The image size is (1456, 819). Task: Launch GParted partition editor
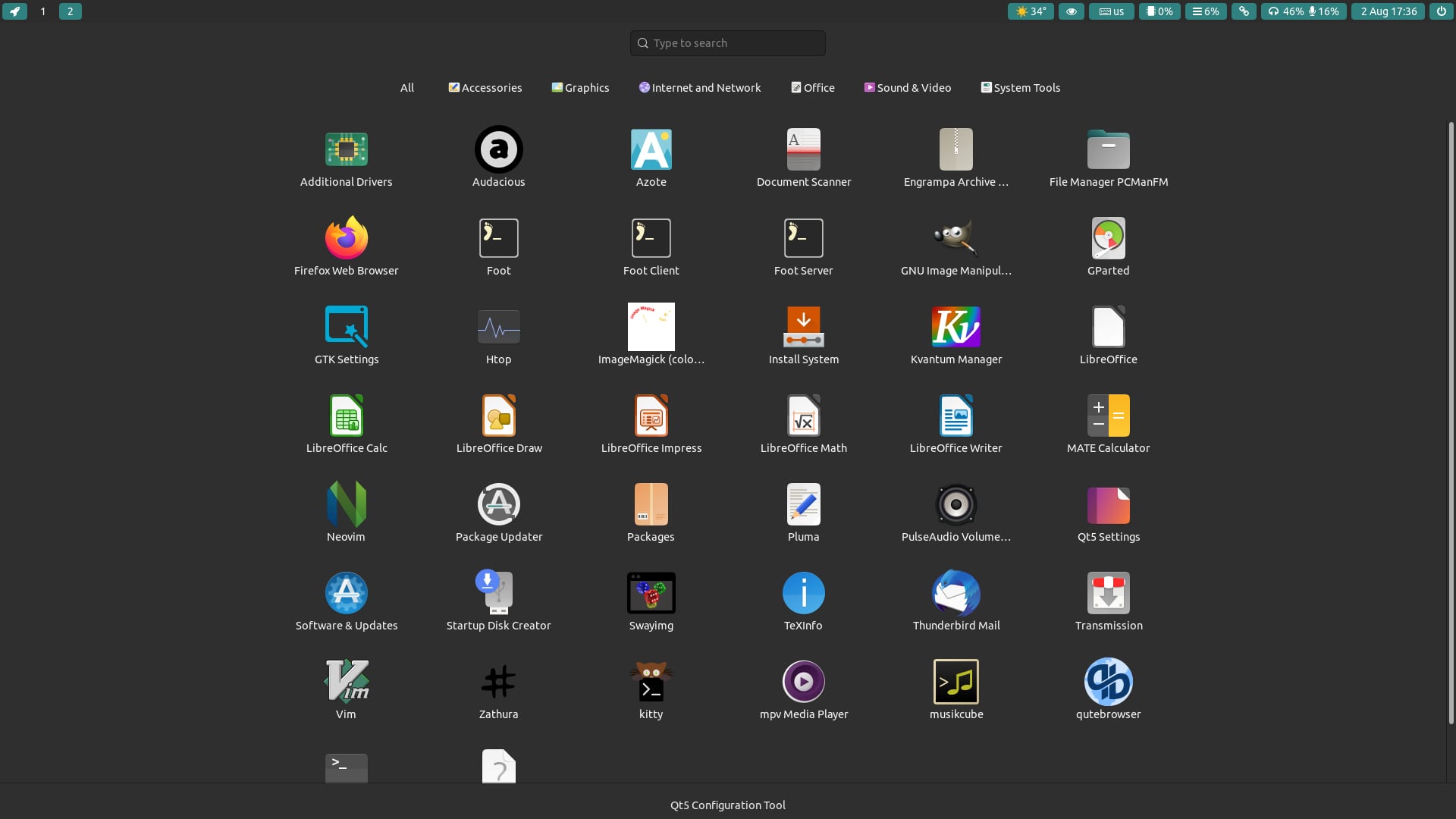click(1109, 246)
